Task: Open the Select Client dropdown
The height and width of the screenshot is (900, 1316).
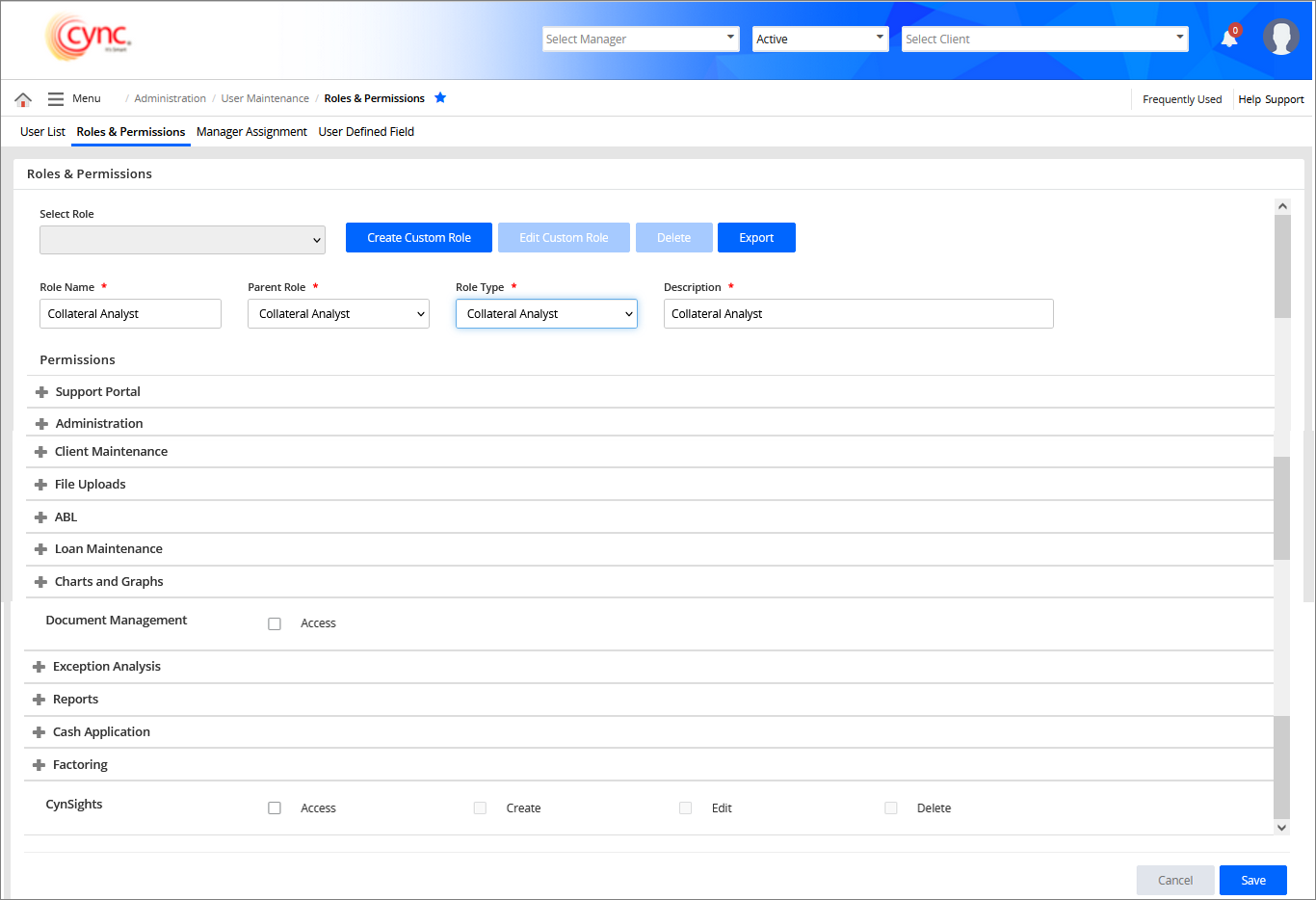Action: [1044, 40]
